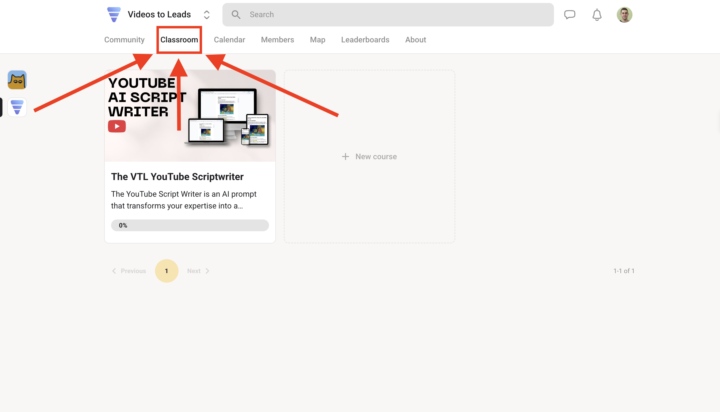Open the Members tab
The height and width of the screenshot is (412, 720).
pyautogui.click(x=277, y=40)
